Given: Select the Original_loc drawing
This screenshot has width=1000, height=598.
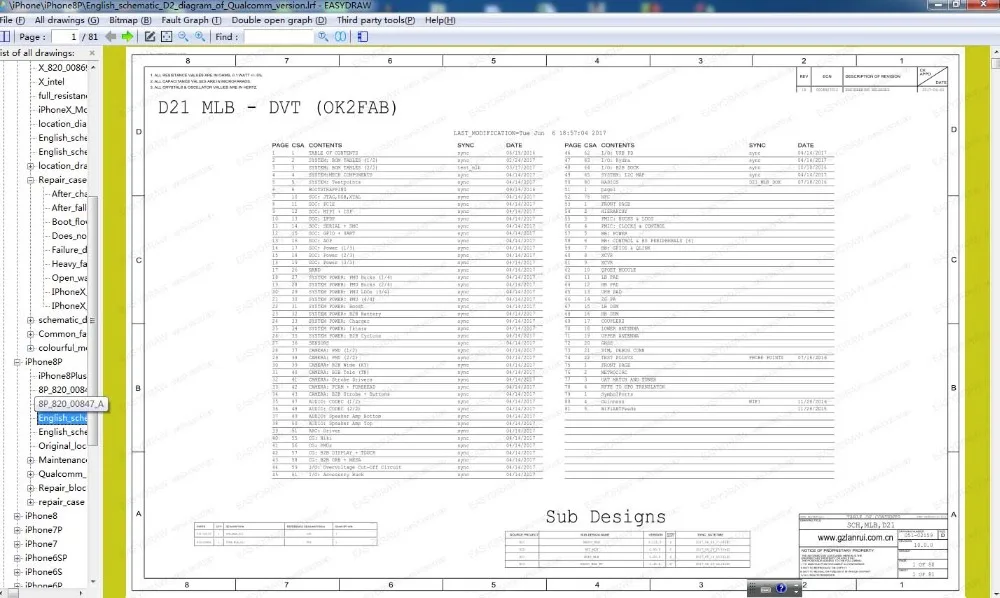Looking at the screenshot, I should coord(62,446).
